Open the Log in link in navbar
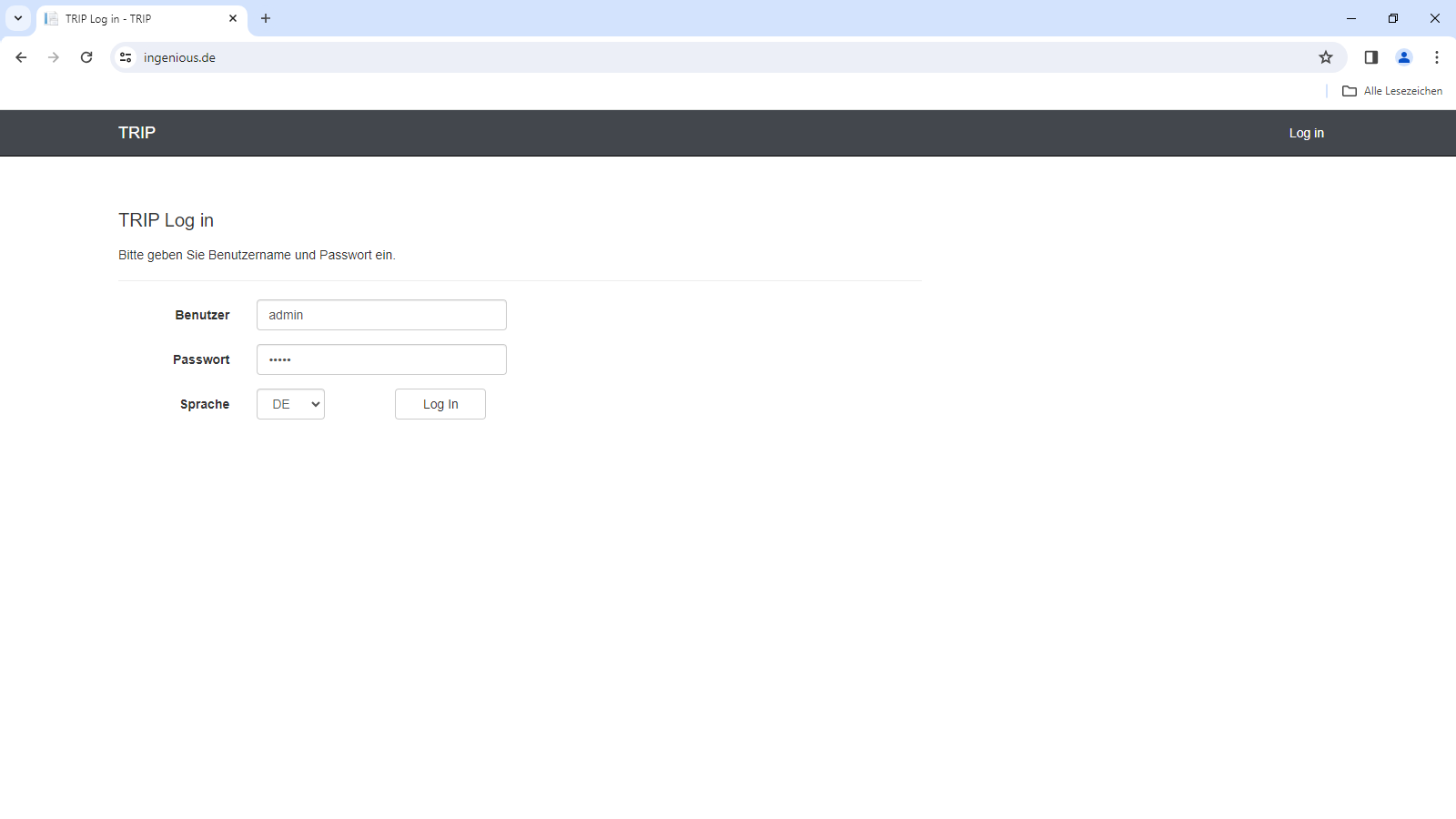Viewport: 1456px width, 819px height. 1307,133
